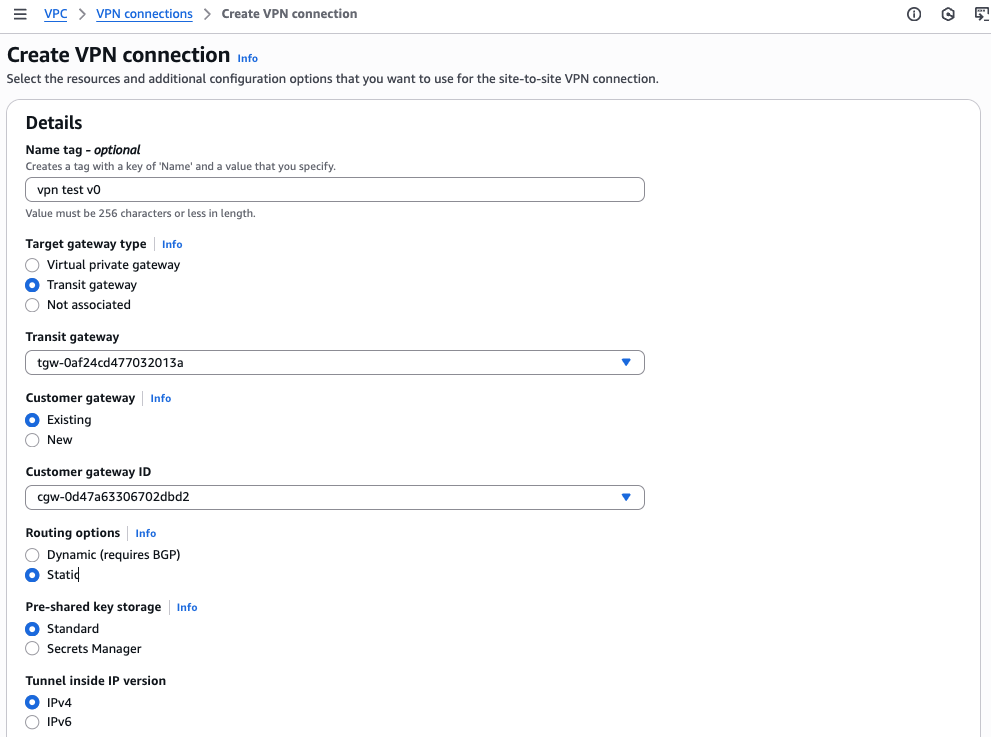
Task: Open the info panel icon in header
Action: pyautogui.click(x=914, y=14)
